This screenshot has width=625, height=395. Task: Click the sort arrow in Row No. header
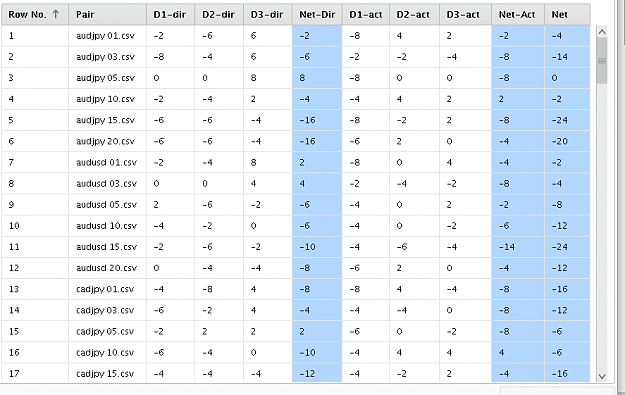tap(55, 14)
